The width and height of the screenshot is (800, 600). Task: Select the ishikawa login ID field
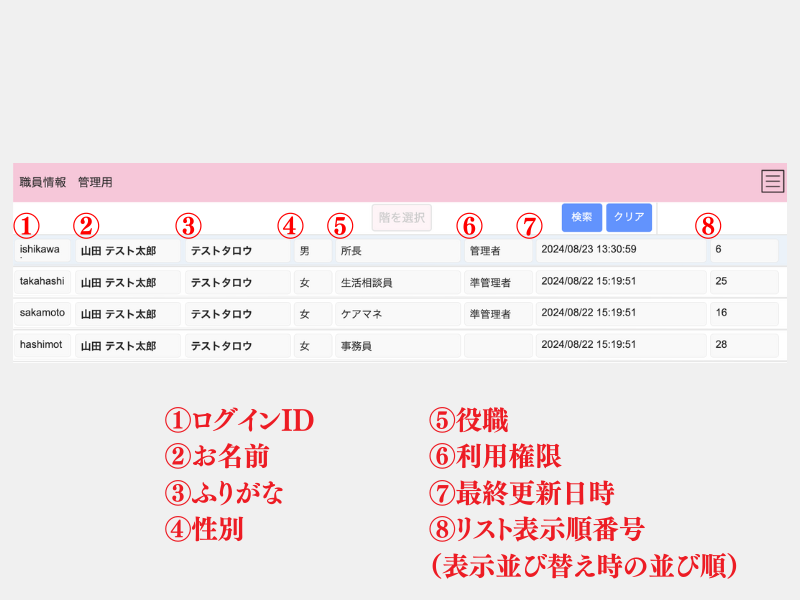coord(42,250)
